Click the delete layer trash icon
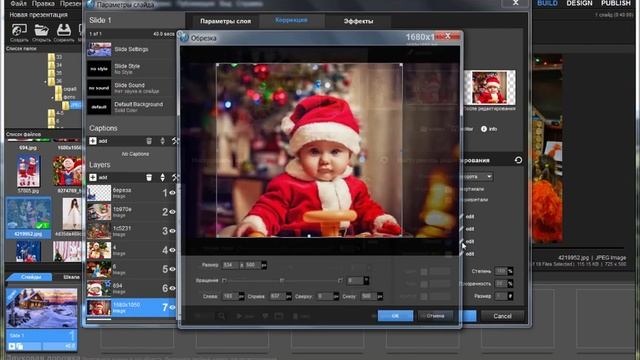 (149, 178)
